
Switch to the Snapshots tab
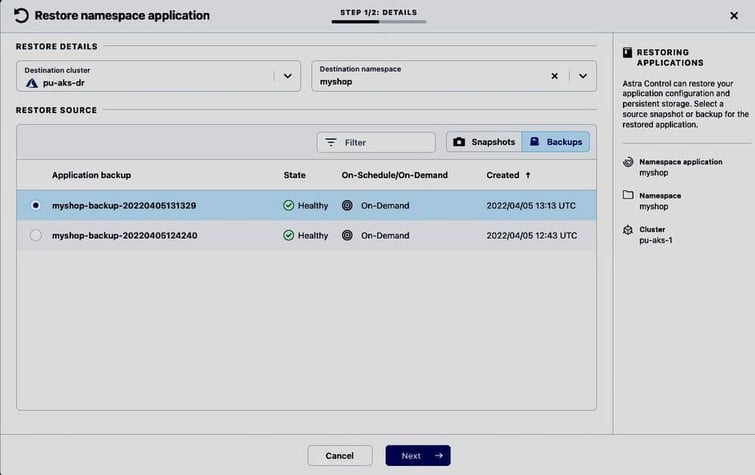484,142
